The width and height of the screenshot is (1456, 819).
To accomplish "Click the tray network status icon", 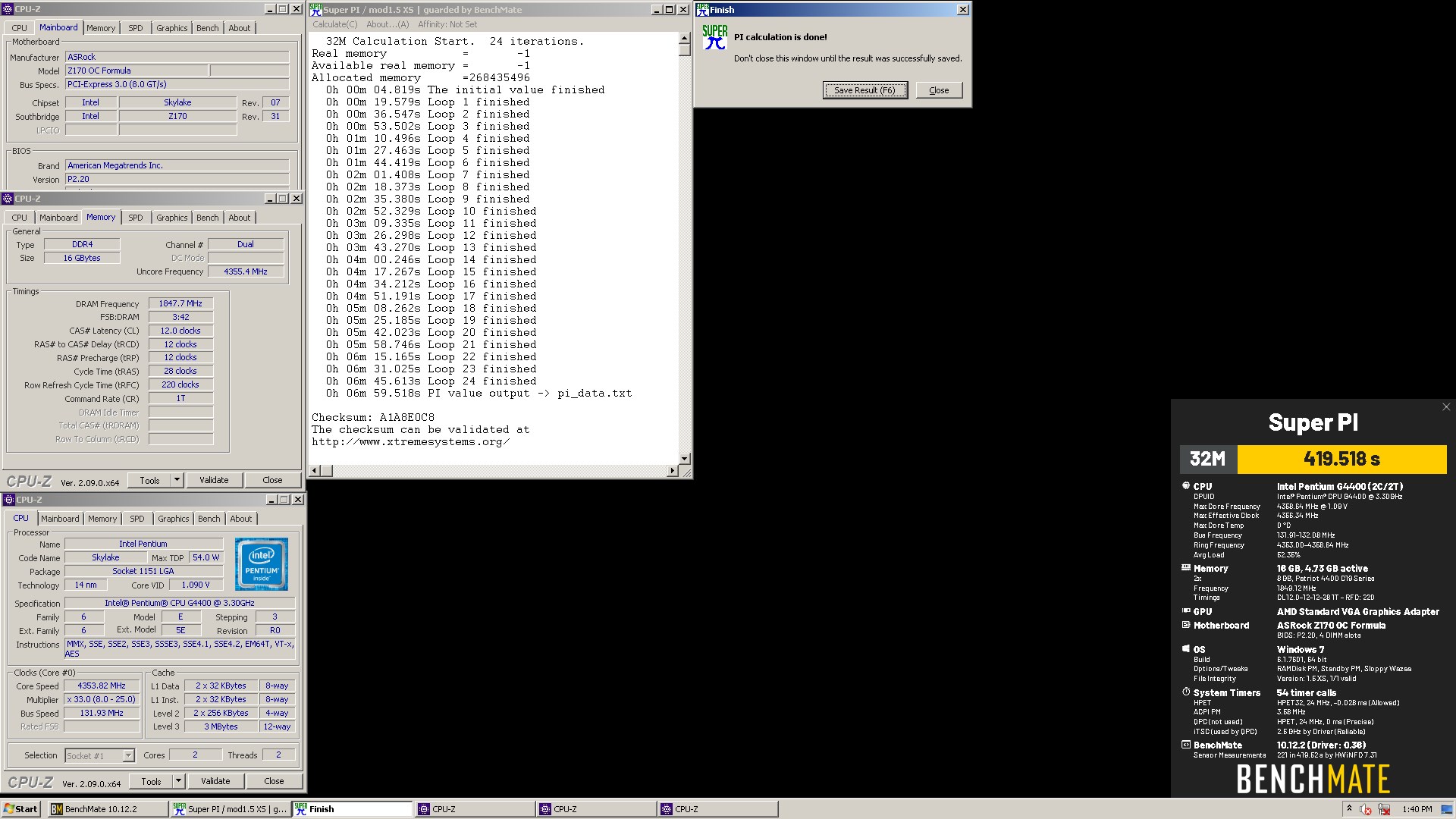I will click(1384, 809).
